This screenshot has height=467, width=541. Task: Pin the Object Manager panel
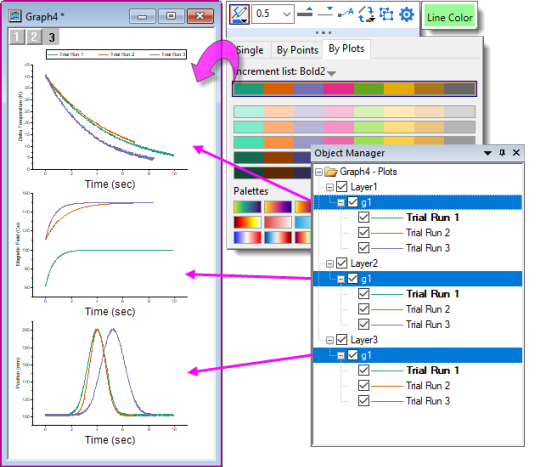(502, 153)
